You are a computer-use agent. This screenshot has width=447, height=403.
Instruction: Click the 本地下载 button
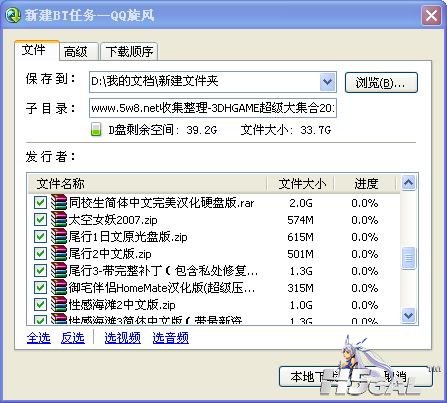point(313,377)
